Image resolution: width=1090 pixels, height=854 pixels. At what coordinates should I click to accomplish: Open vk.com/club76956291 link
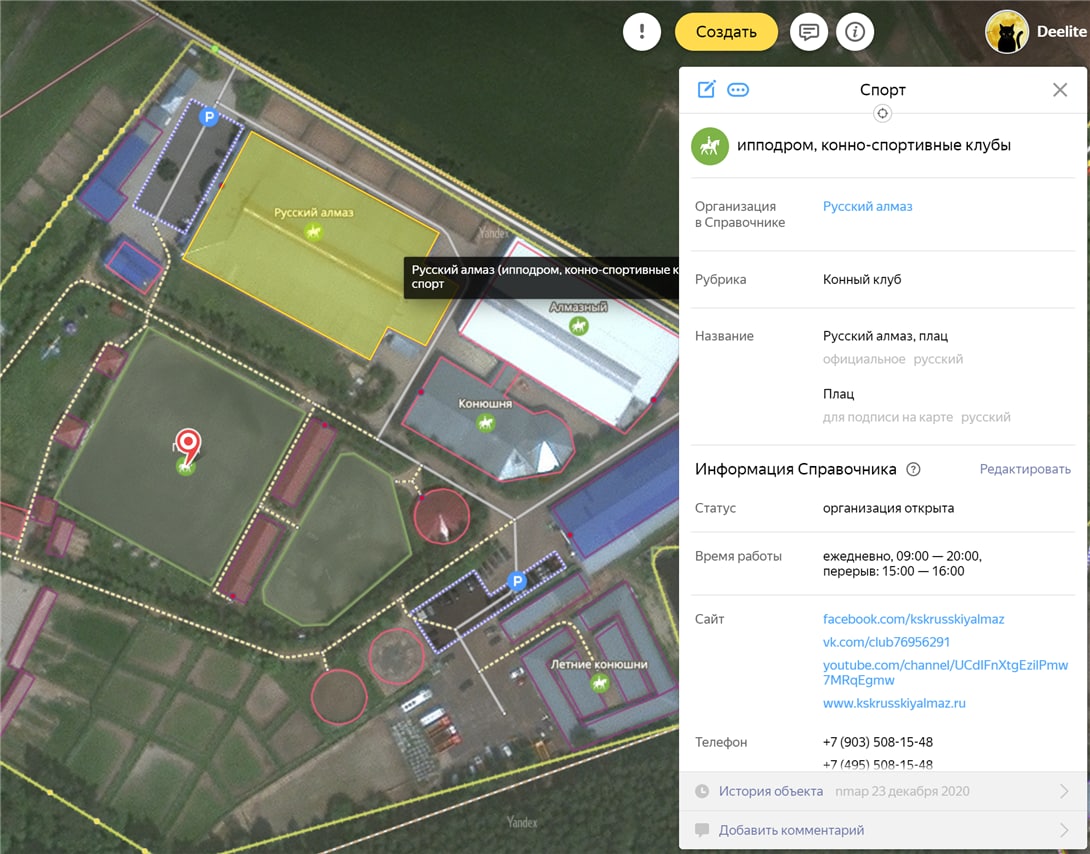[x=886, y=642]
